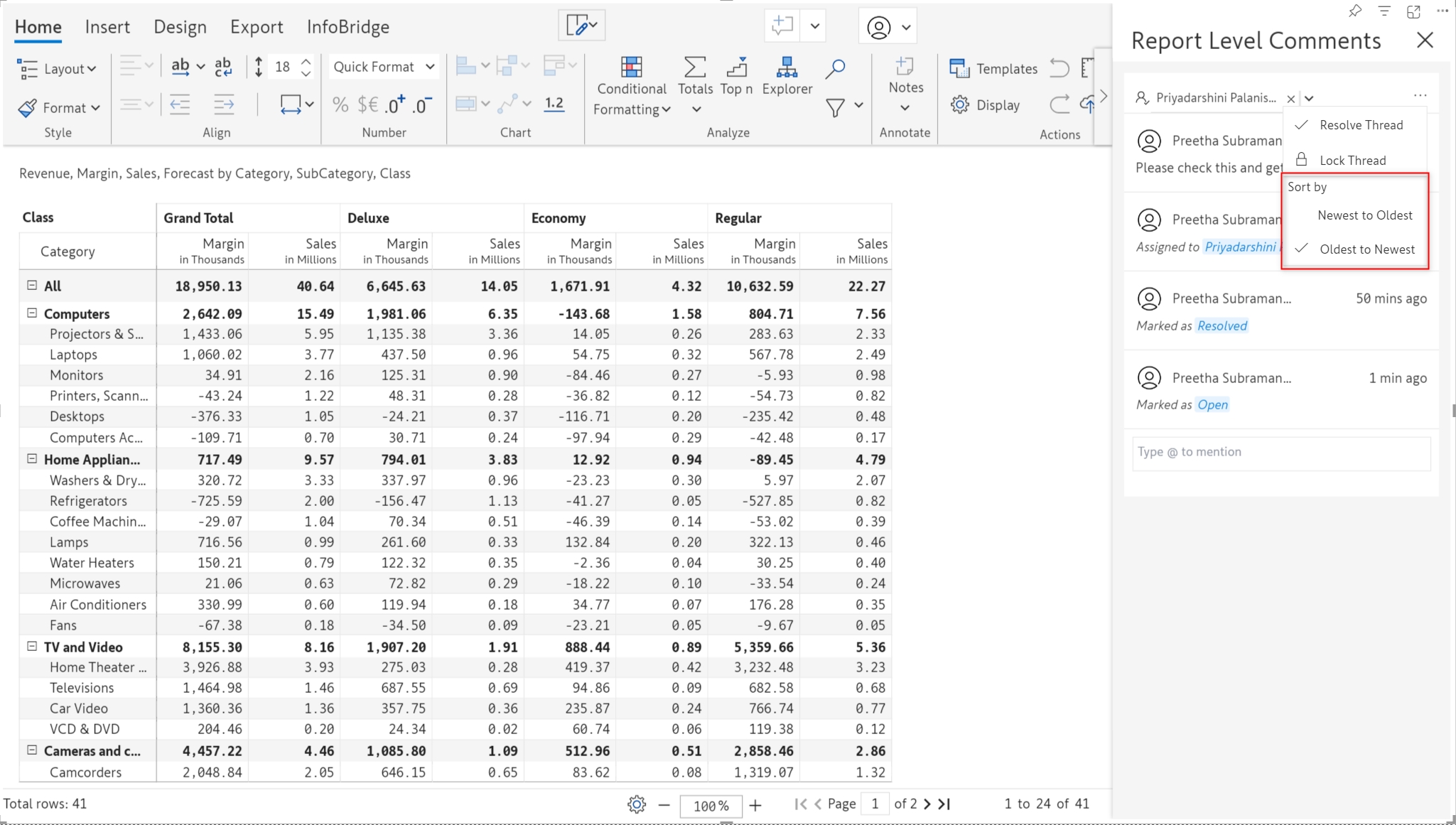The height and width of the screenshot is (825, 1456).
Task: Open Templates from the ribbon
Action: click(993, 68)
